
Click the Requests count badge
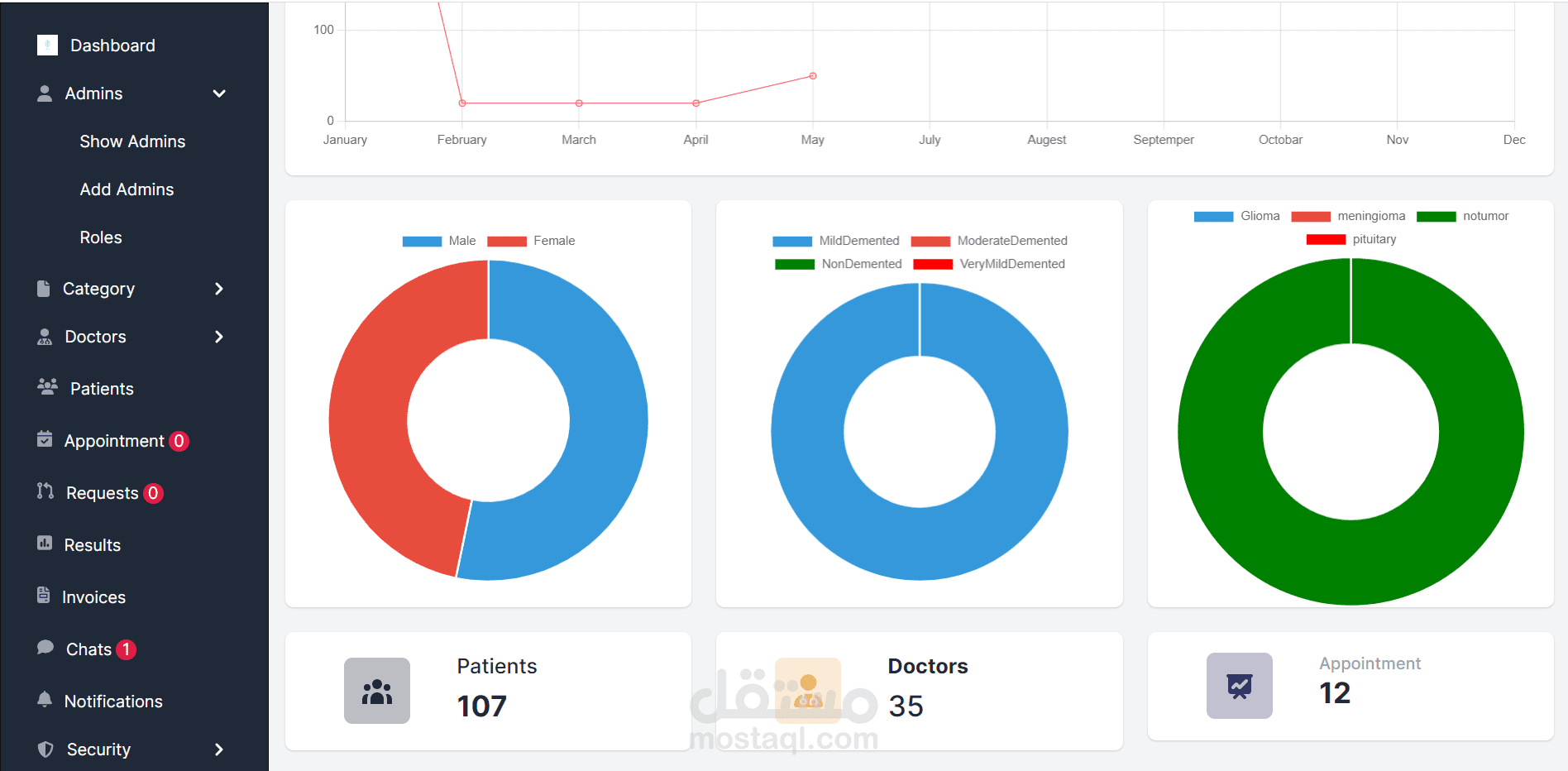[x=153, y=493]
